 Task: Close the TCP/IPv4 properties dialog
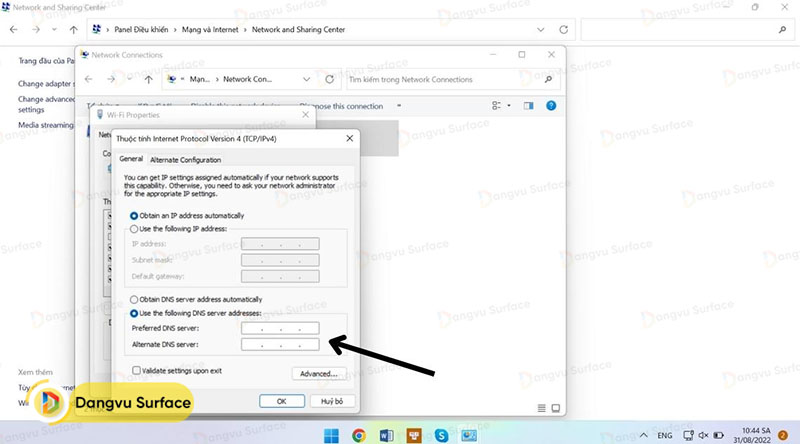tap(349, 138)
